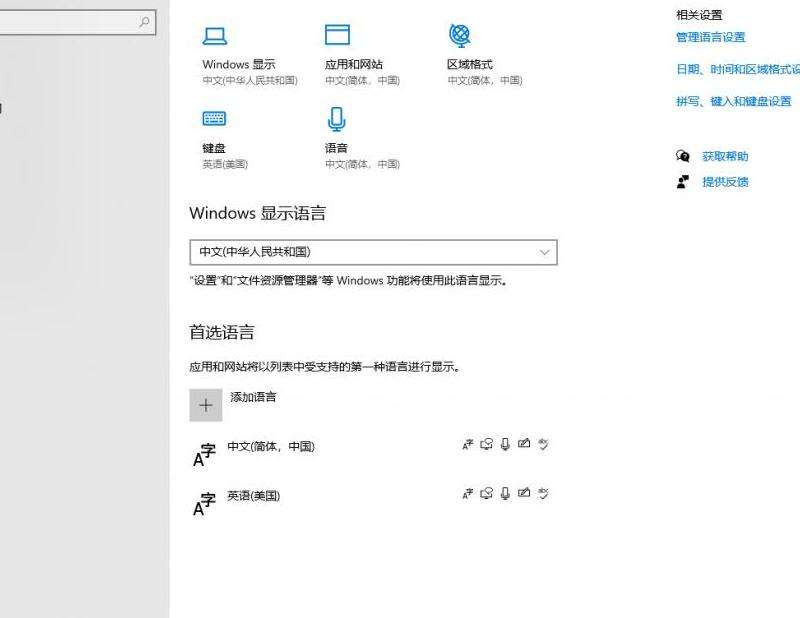
Task: Click text-to-speech feature icon for 中文(简体，中国)
Action: 486,444
